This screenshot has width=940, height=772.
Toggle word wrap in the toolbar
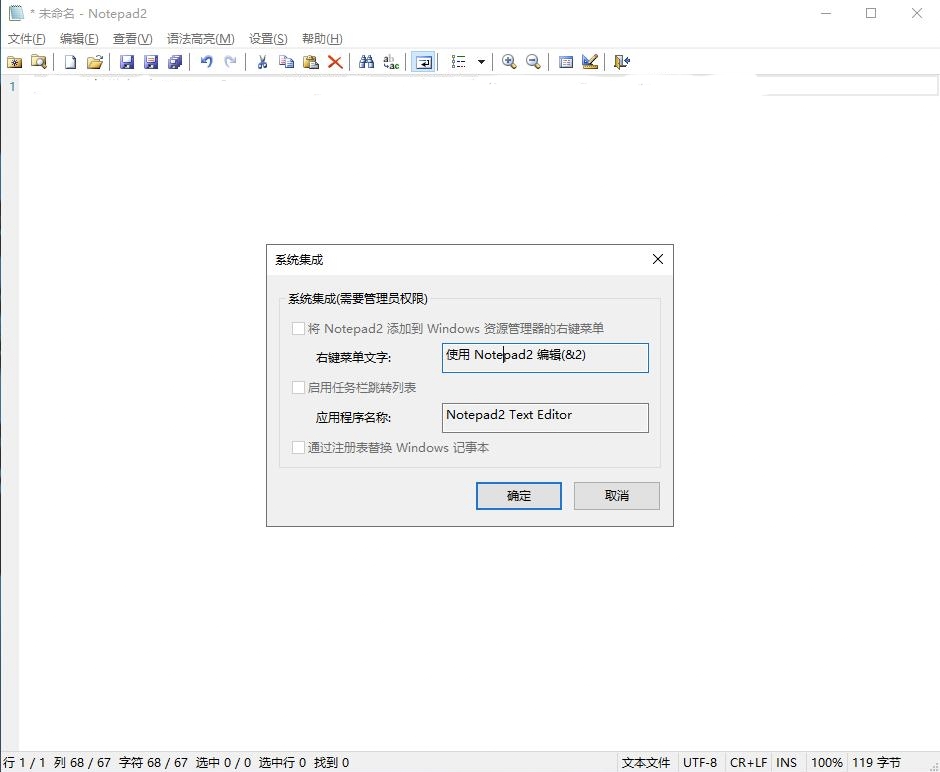point(423,62)
